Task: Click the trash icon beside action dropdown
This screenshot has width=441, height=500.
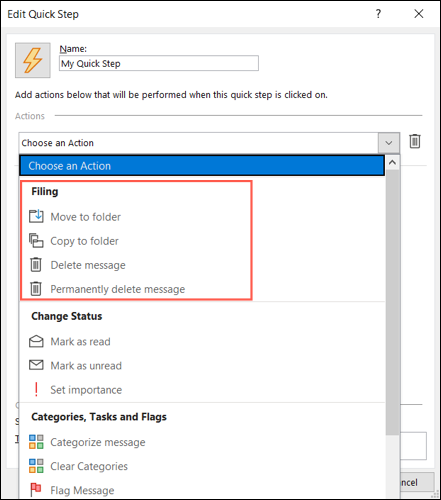Action: click(x=415, y=141)
